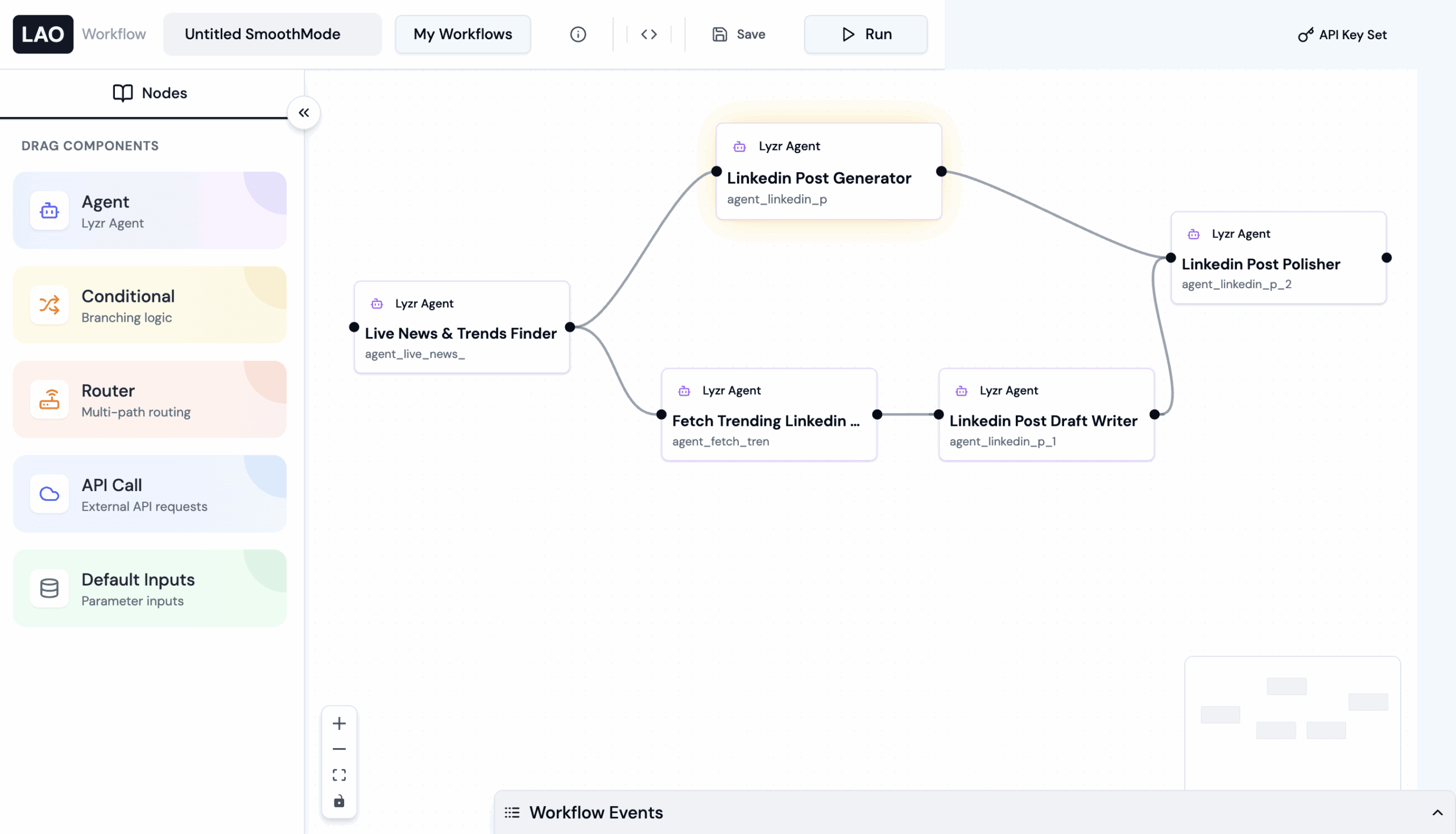Click the fit view icon
The height and width of the screenshot is (834, 1456).
pyautogui.click(x=339, y=775)
